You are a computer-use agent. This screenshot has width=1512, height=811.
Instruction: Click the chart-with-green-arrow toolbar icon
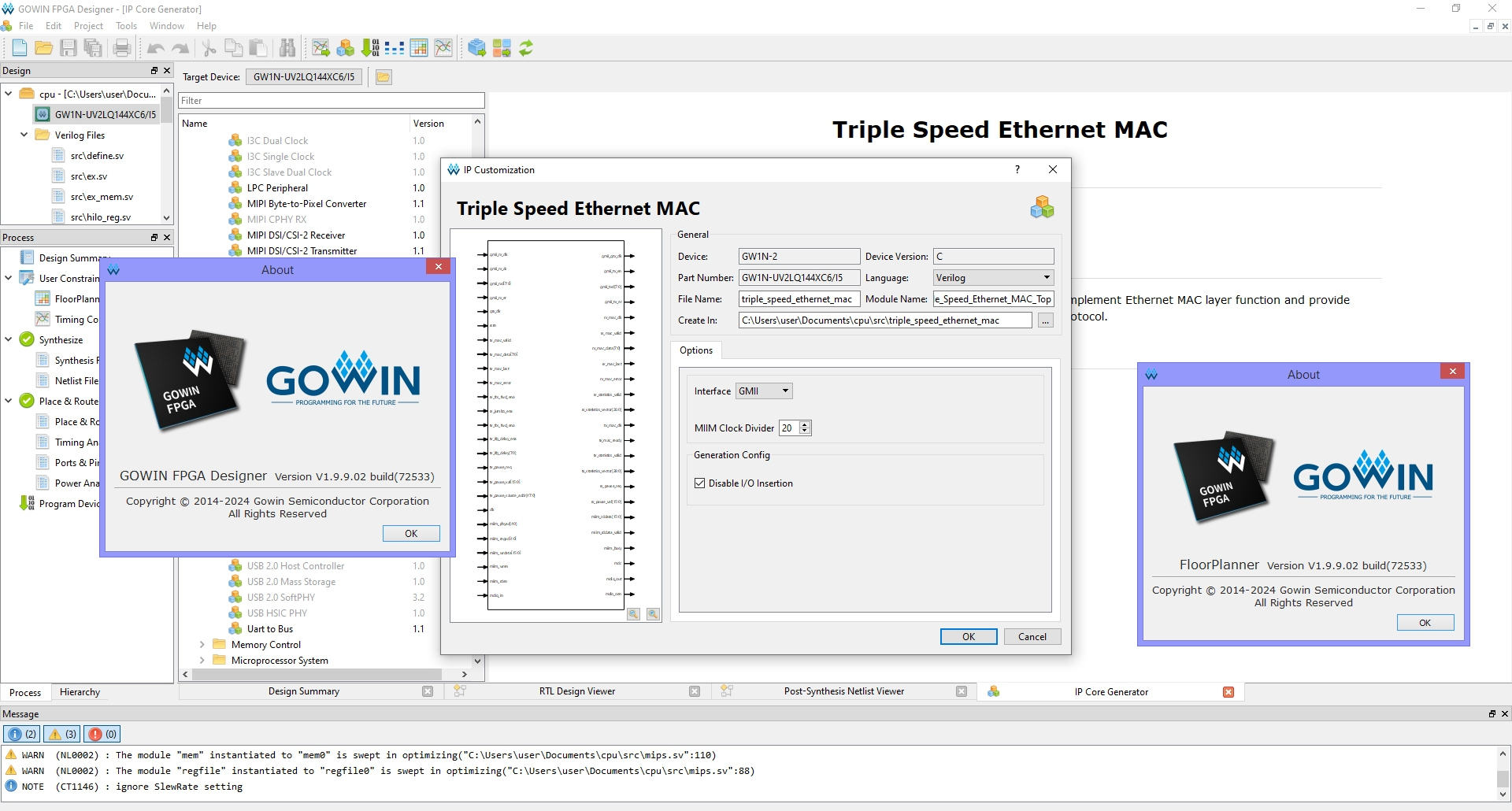point(321,48)
